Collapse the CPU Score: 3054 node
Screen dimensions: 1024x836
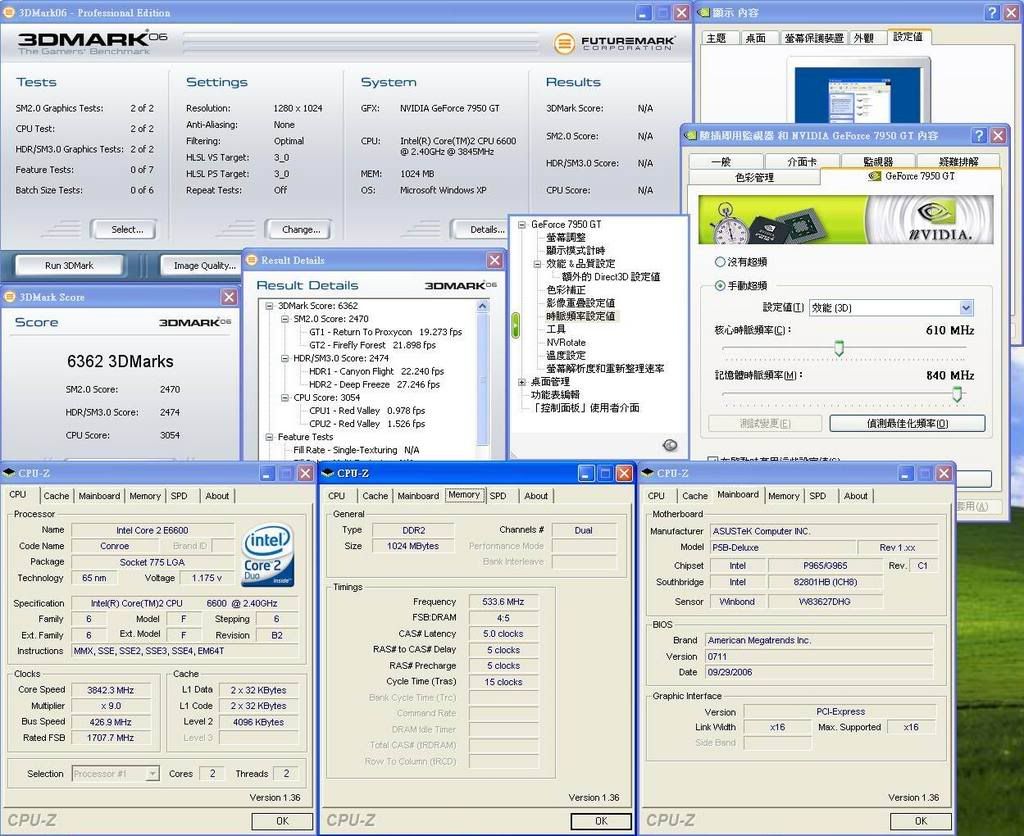click(285, 397)
